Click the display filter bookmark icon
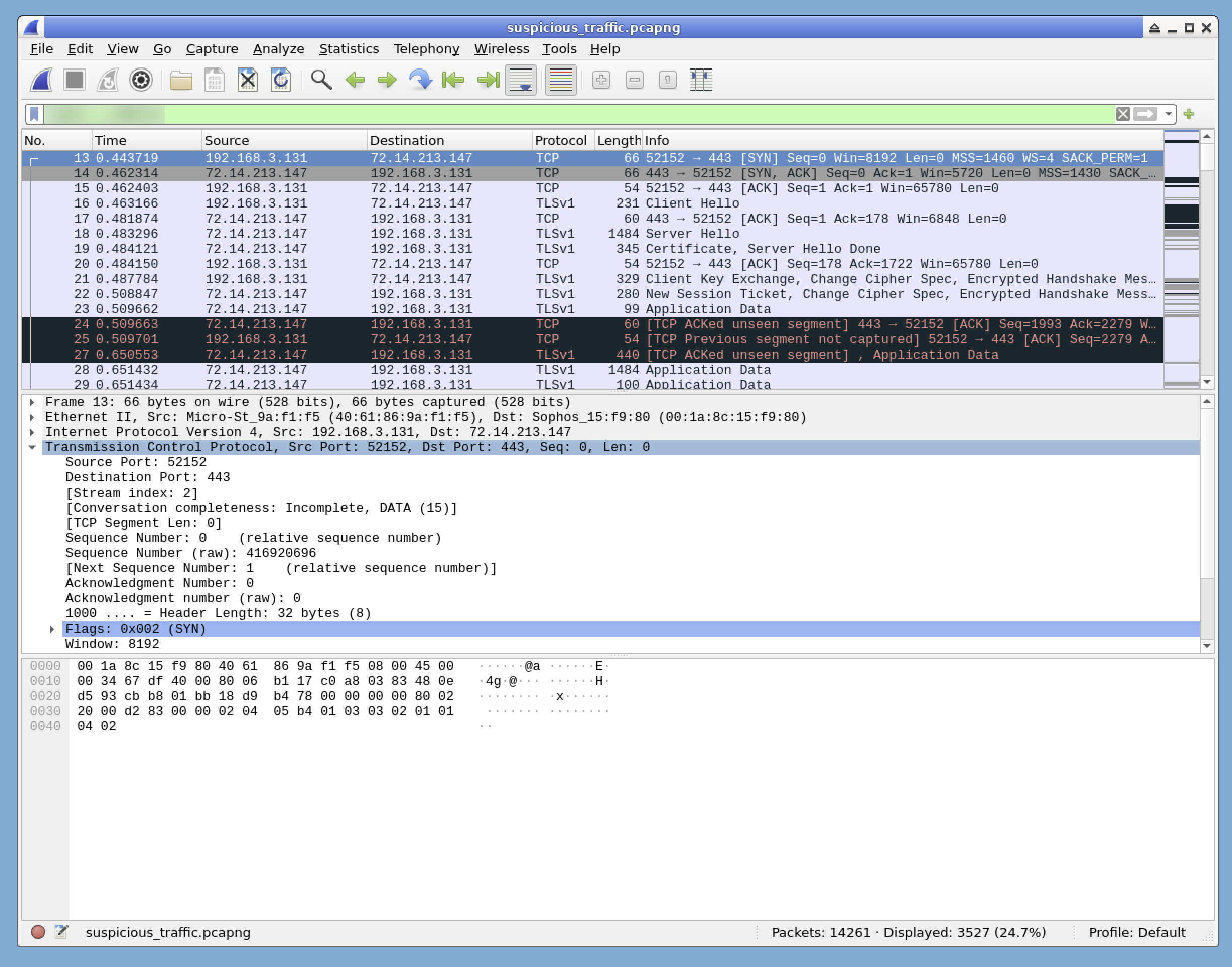 [x=35, y=114]
